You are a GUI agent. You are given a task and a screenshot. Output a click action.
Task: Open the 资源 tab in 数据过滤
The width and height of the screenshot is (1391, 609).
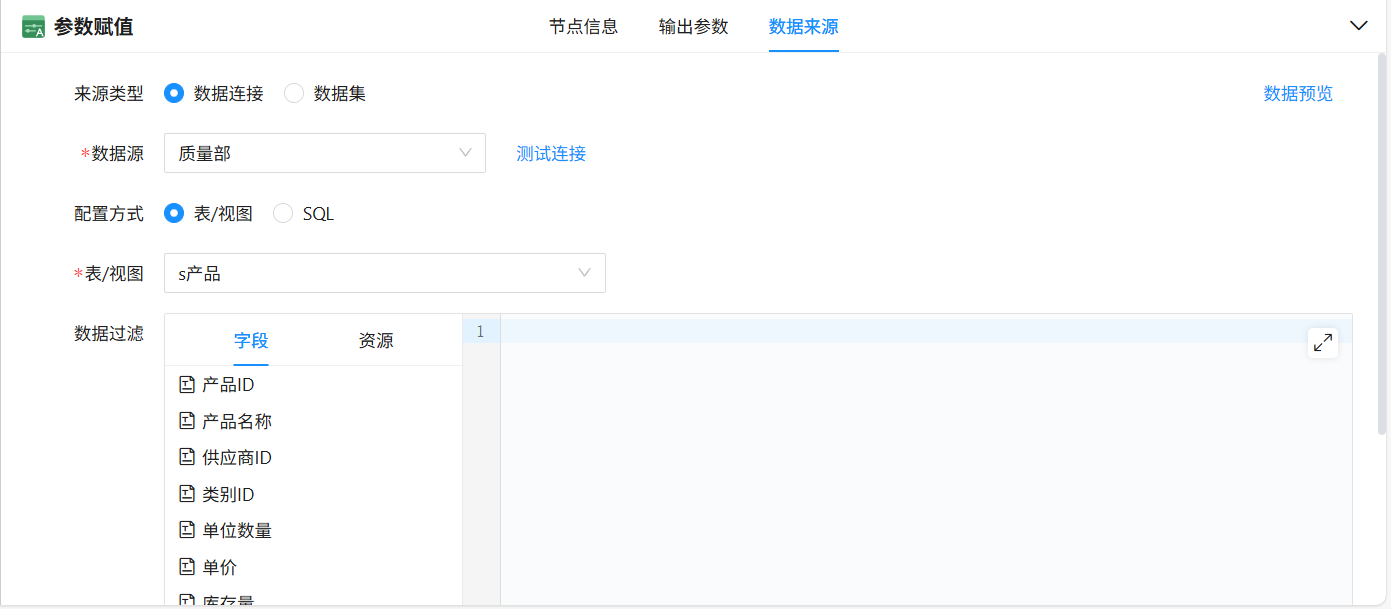point(378,340)
